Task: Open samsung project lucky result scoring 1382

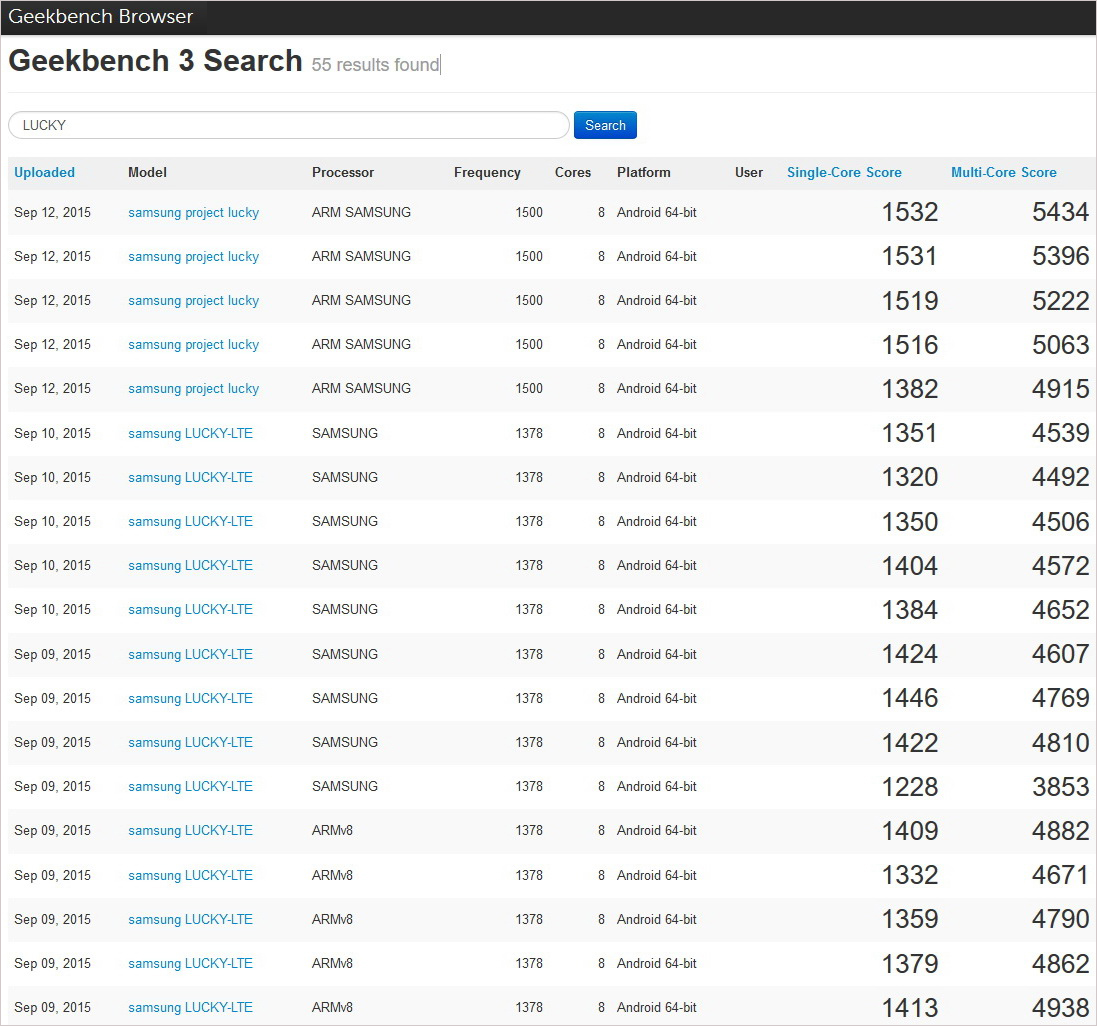Action: tap(193, 389)
